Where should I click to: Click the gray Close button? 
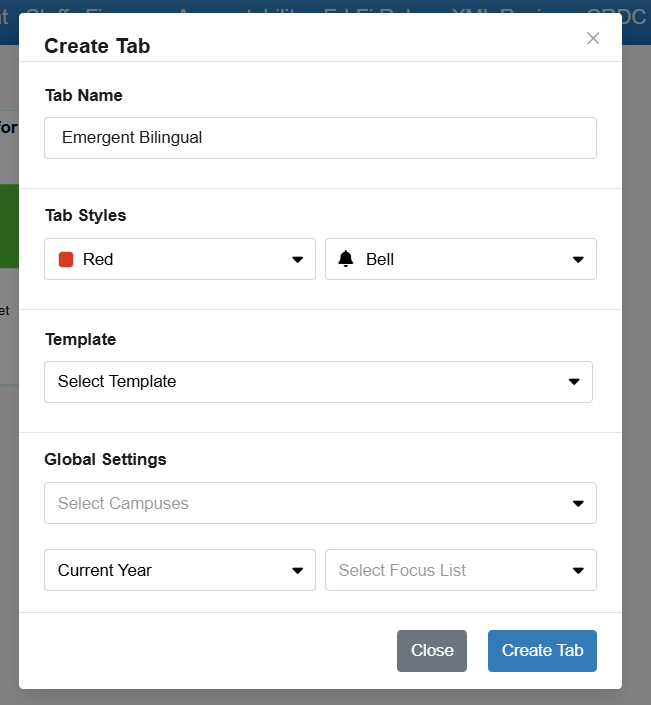(x=432, y=651)
